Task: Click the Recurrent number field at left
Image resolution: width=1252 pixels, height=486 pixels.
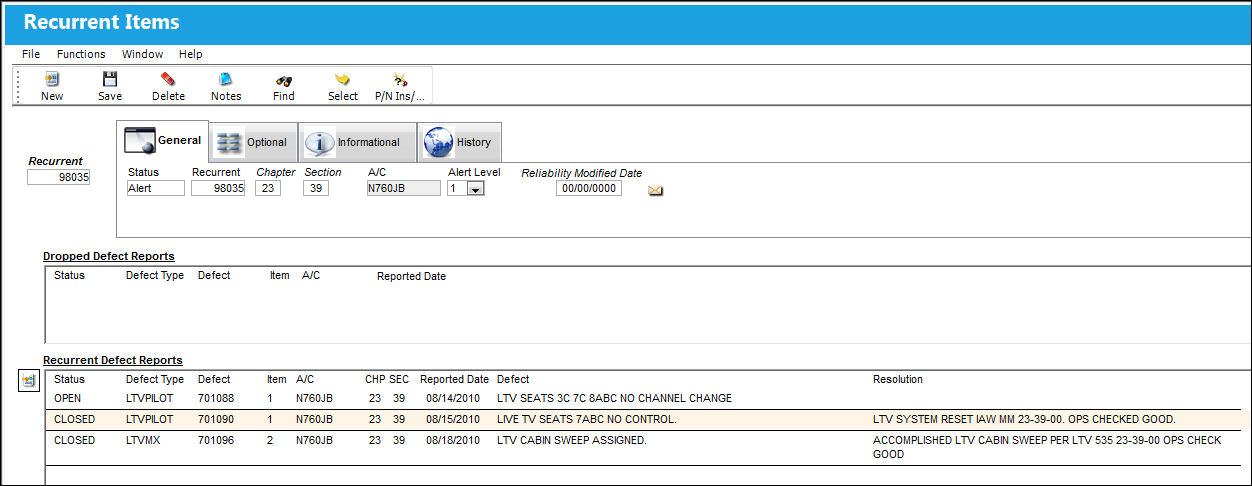Action: (x=58, y=177)
